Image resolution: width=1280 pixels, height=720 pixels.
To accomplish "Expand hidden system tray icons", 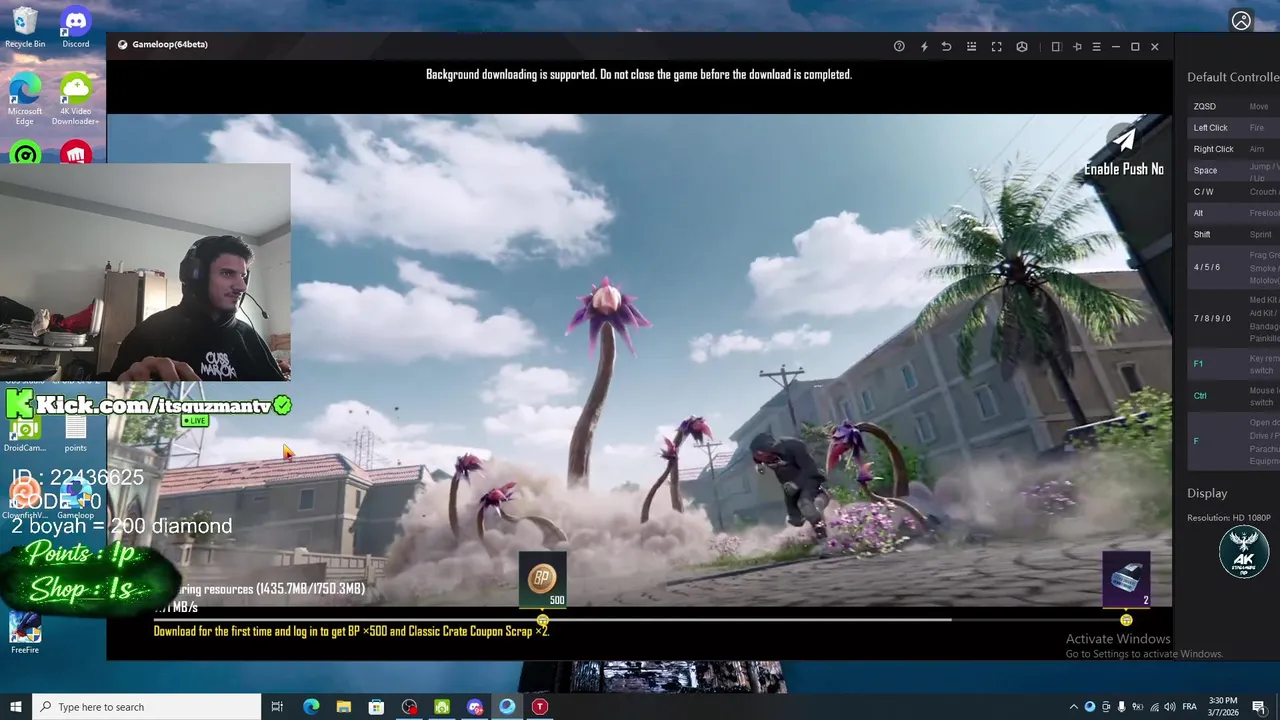I will point(1074,707).
